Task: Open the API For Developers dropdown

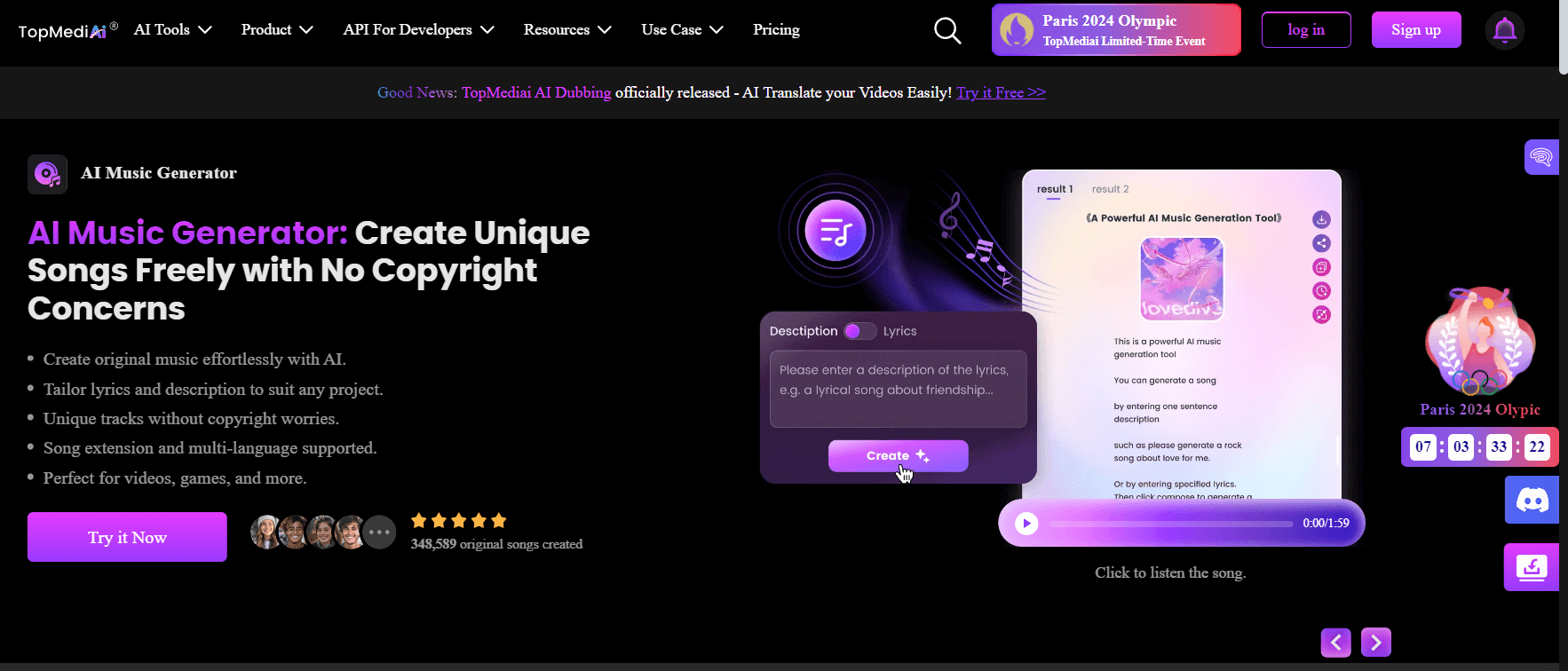Action: pyautogui.click(x=418, y=30)
